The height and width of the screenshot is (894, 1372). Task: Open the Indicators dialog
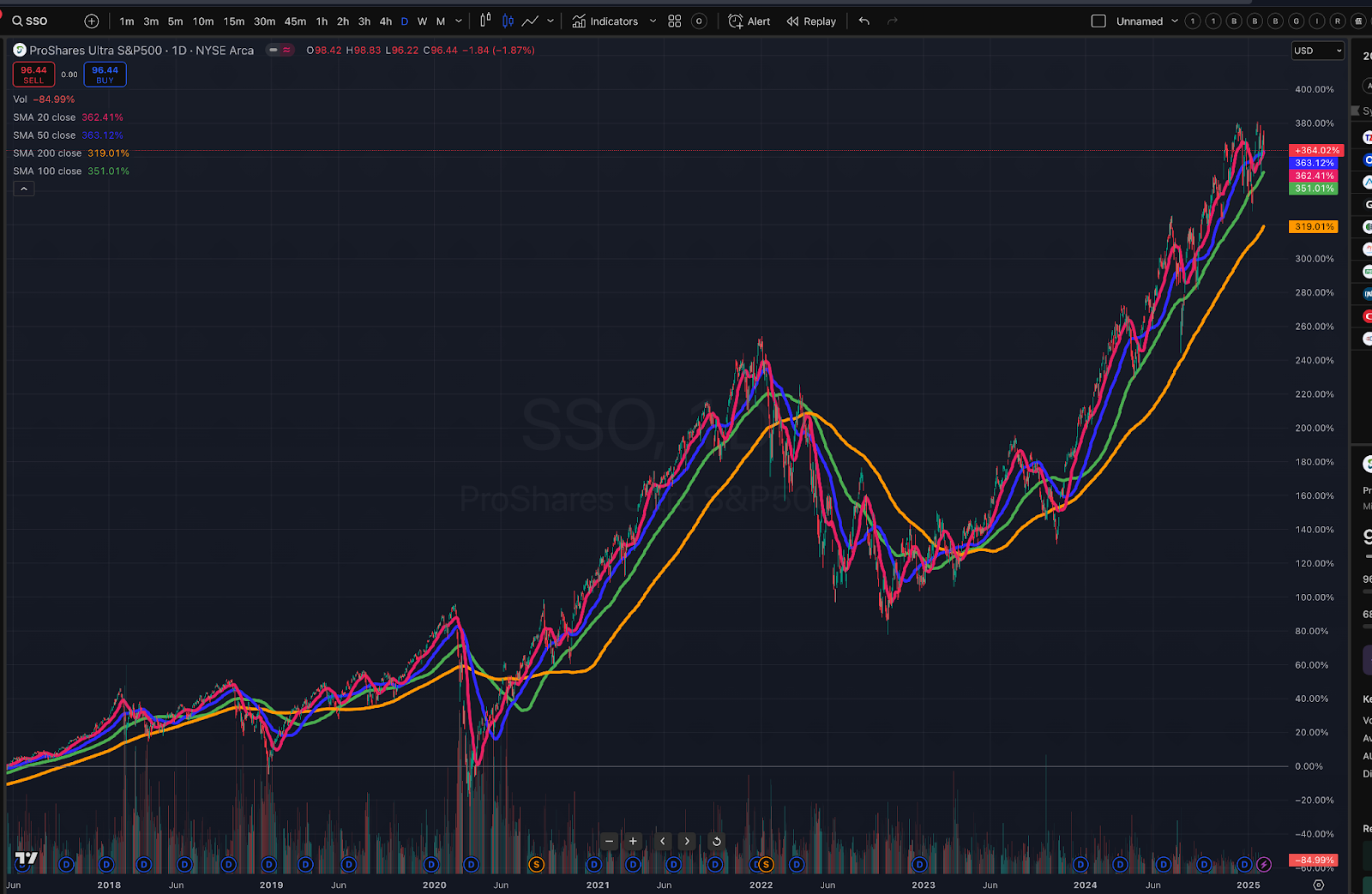[x=605, y=21]
